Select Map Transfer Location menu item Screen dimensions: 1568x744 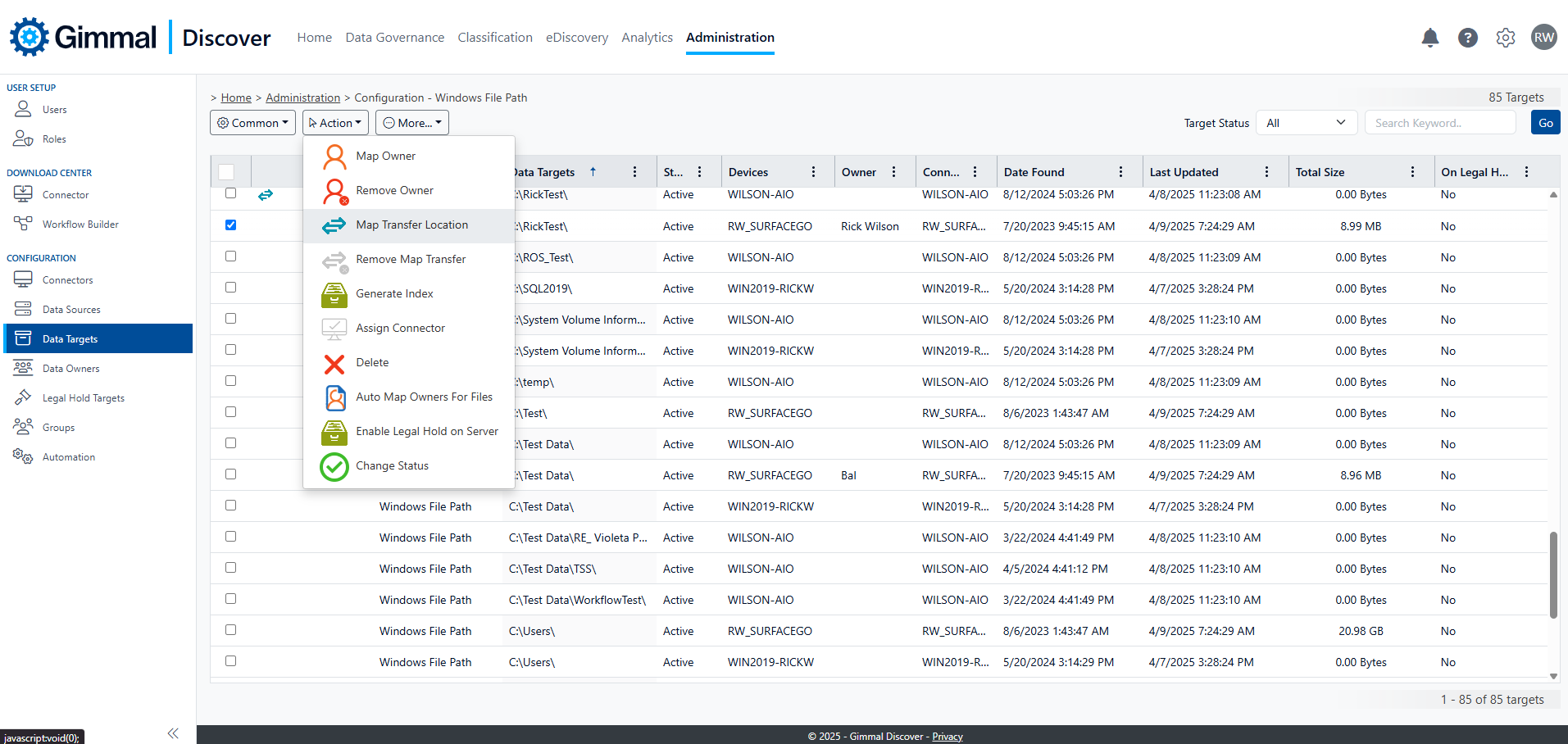click(x=411, y=225)
